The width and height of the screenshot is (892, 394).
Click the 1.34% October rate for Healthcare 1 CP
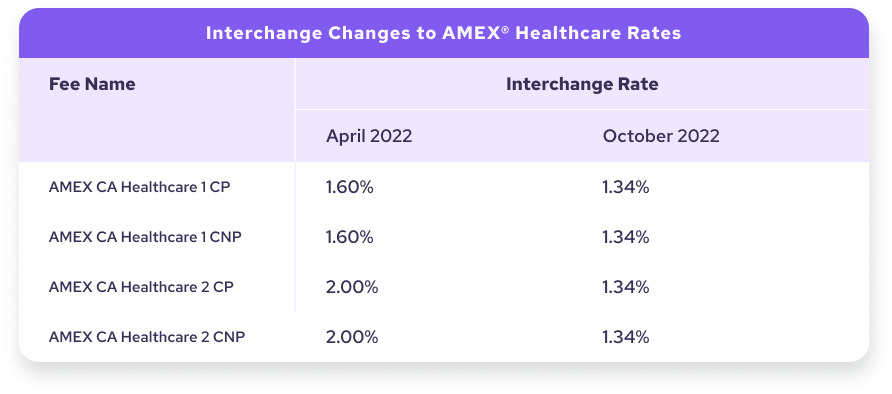pyautogui.click(x=626, y=187)
